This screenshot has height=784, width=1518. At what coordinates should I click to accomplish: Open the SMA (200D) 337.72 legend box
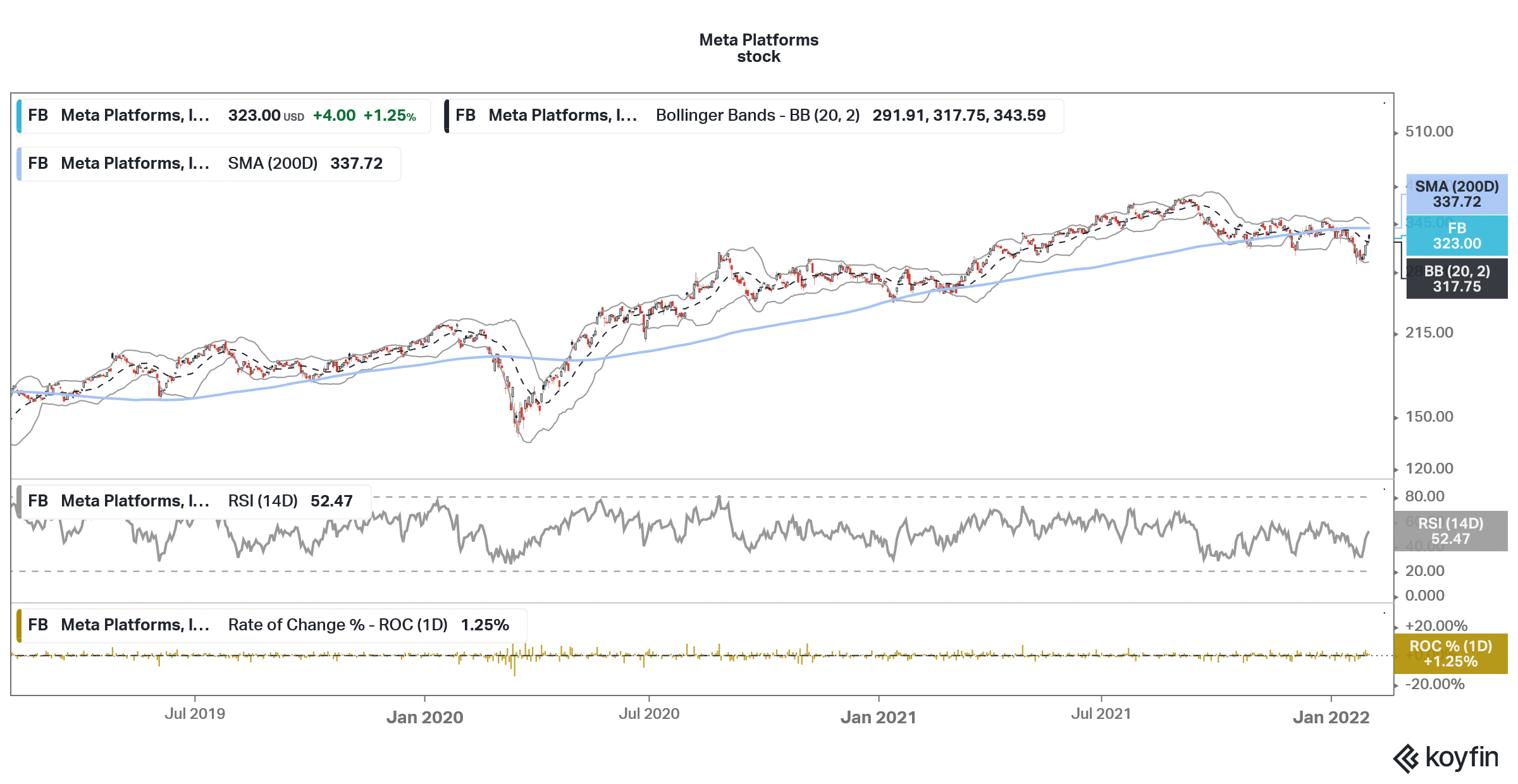[x=209, y=164]
